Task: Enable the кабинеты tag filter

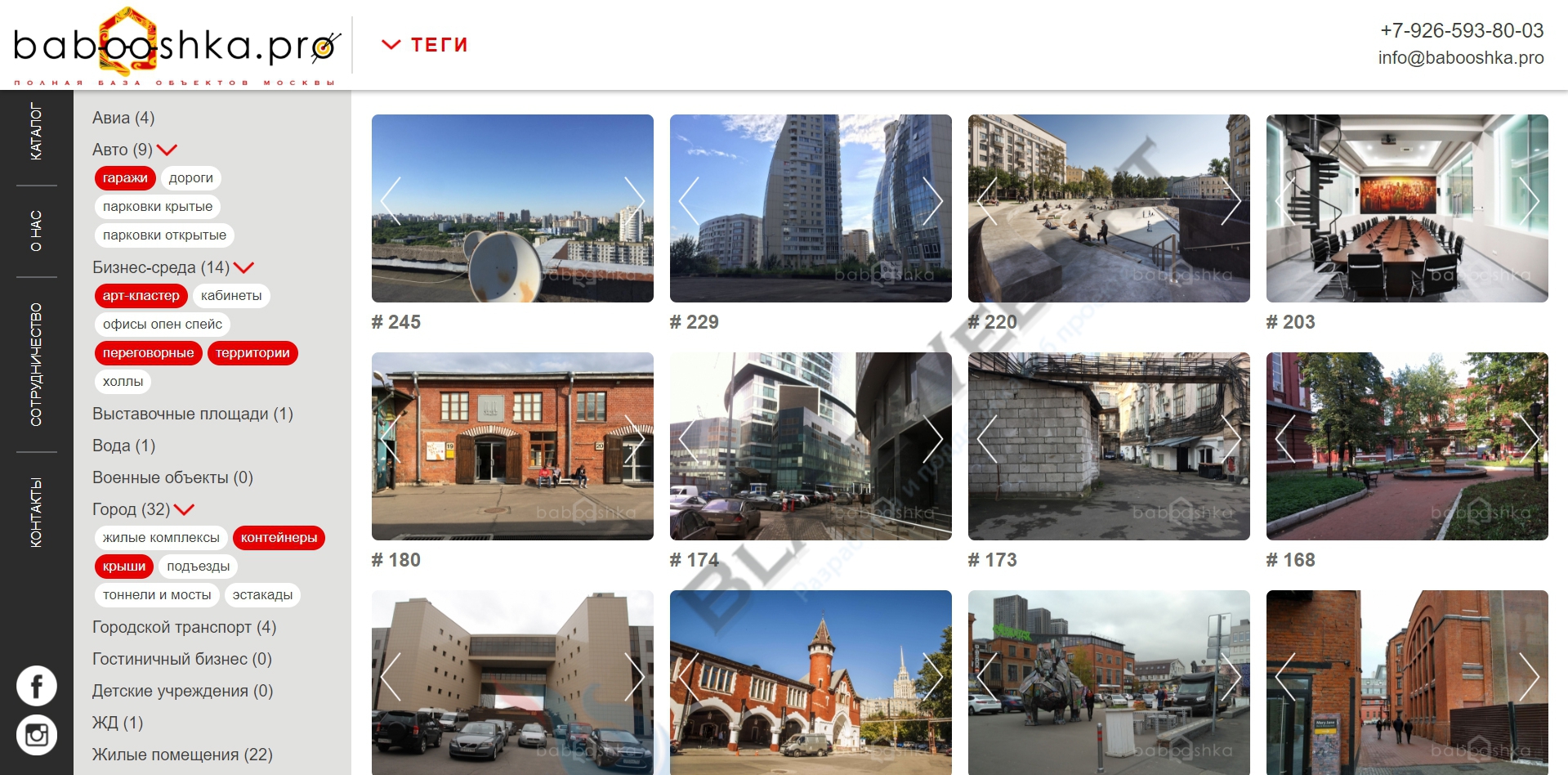Action: click(231, 296)
